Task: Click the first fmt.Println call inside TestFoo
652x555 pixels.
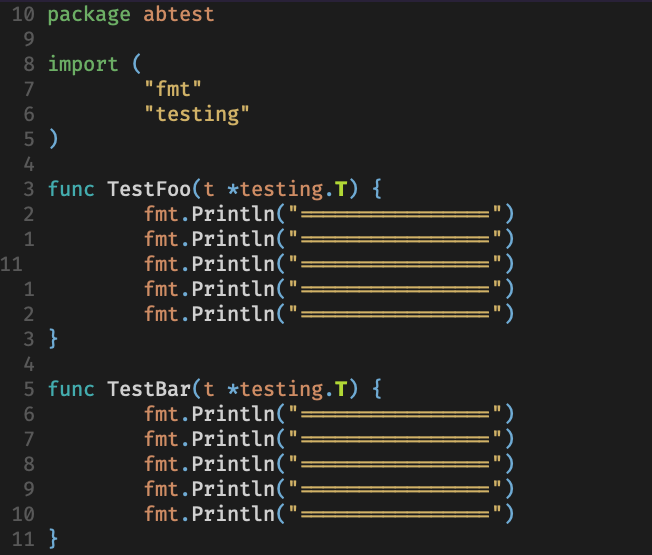Action: tap(209, 214)
